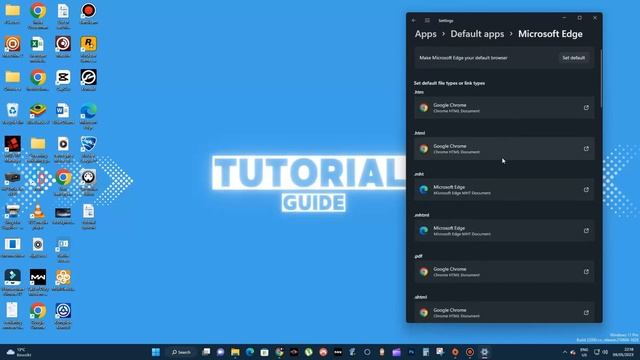Navigate to Apps in the breadcrumb
The height and width of the screenshot is (360, 640).
[x=425, y=34]
